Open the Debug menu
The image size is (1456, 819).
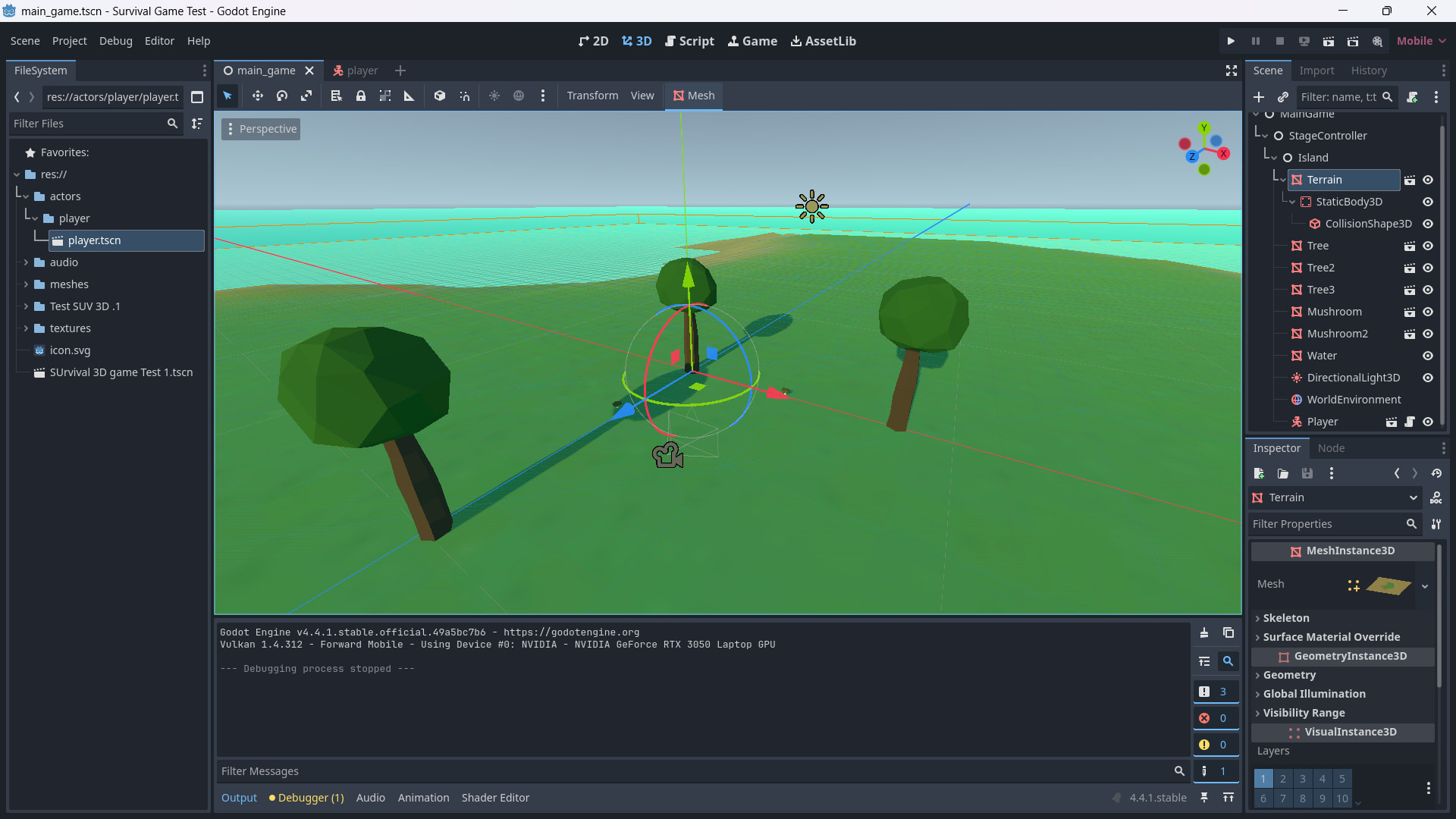(115, 41)
